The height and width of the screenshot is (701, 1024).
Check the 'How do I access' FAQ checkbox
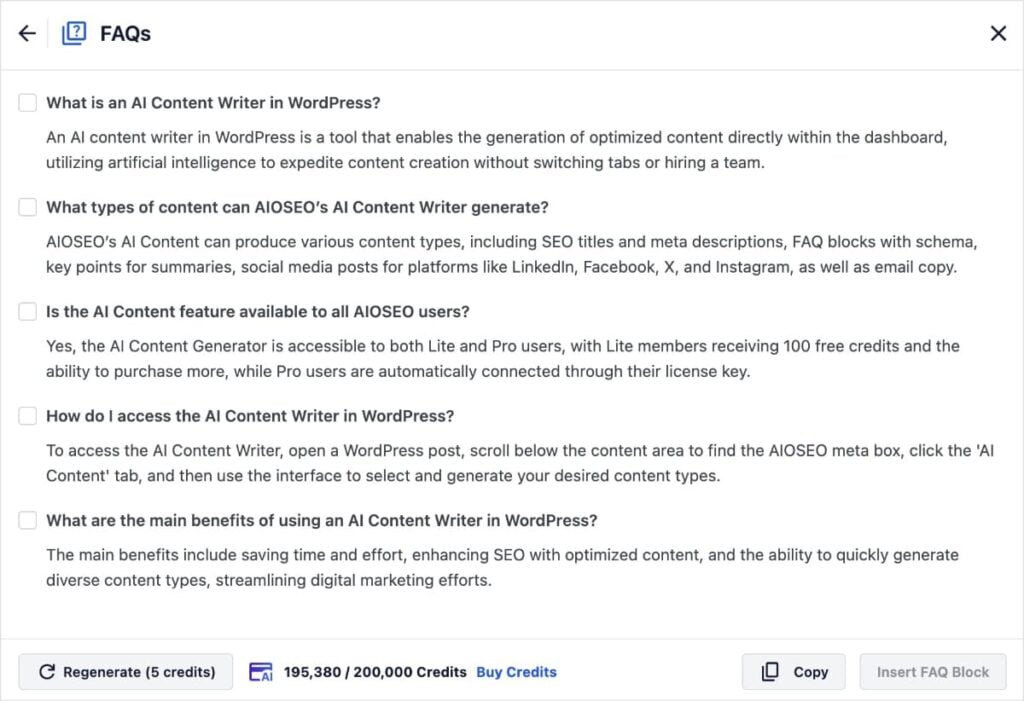[x=27, y=415]
